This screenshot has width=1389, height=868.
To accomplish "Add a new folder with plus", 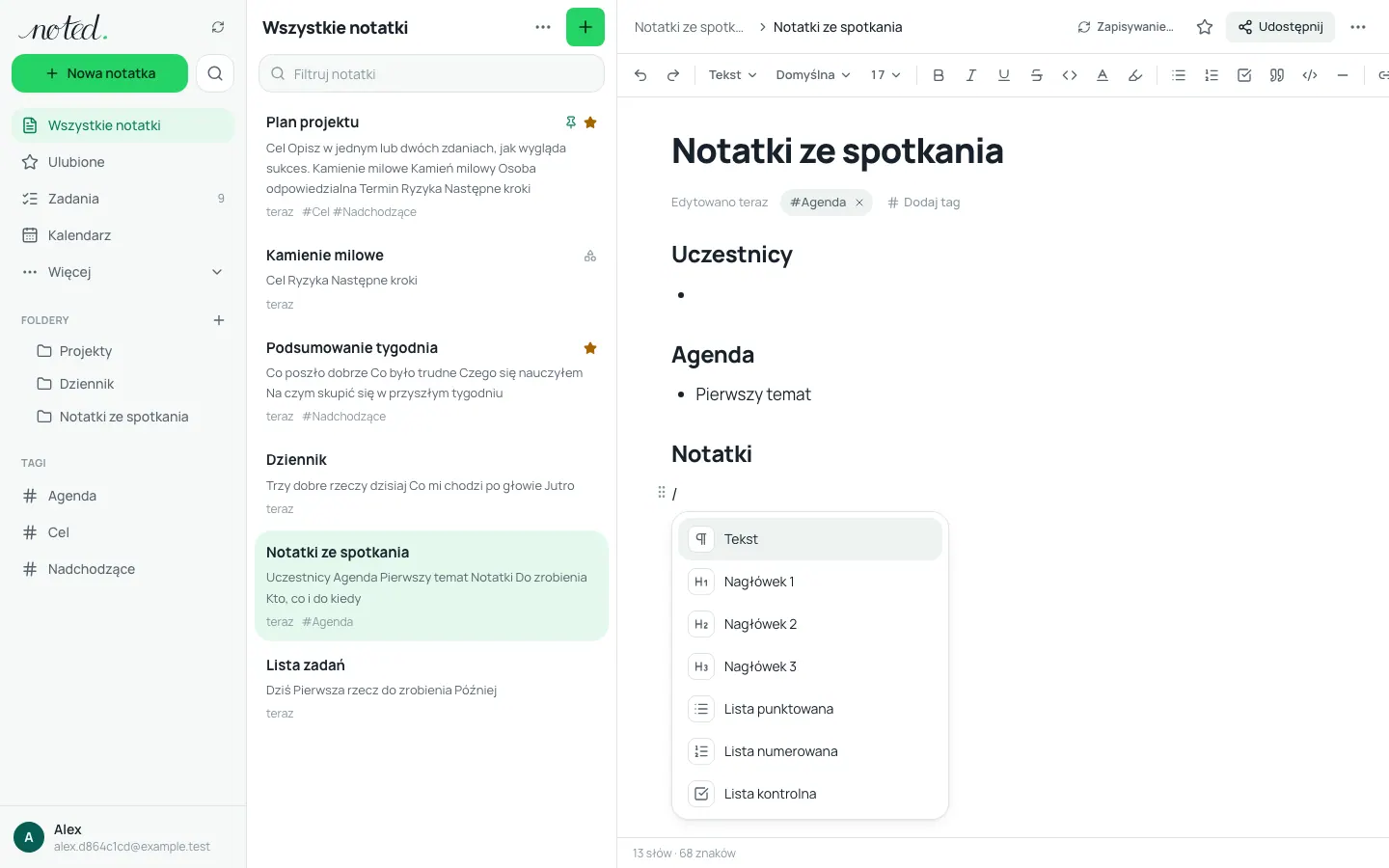I will (x=219, y=320).
